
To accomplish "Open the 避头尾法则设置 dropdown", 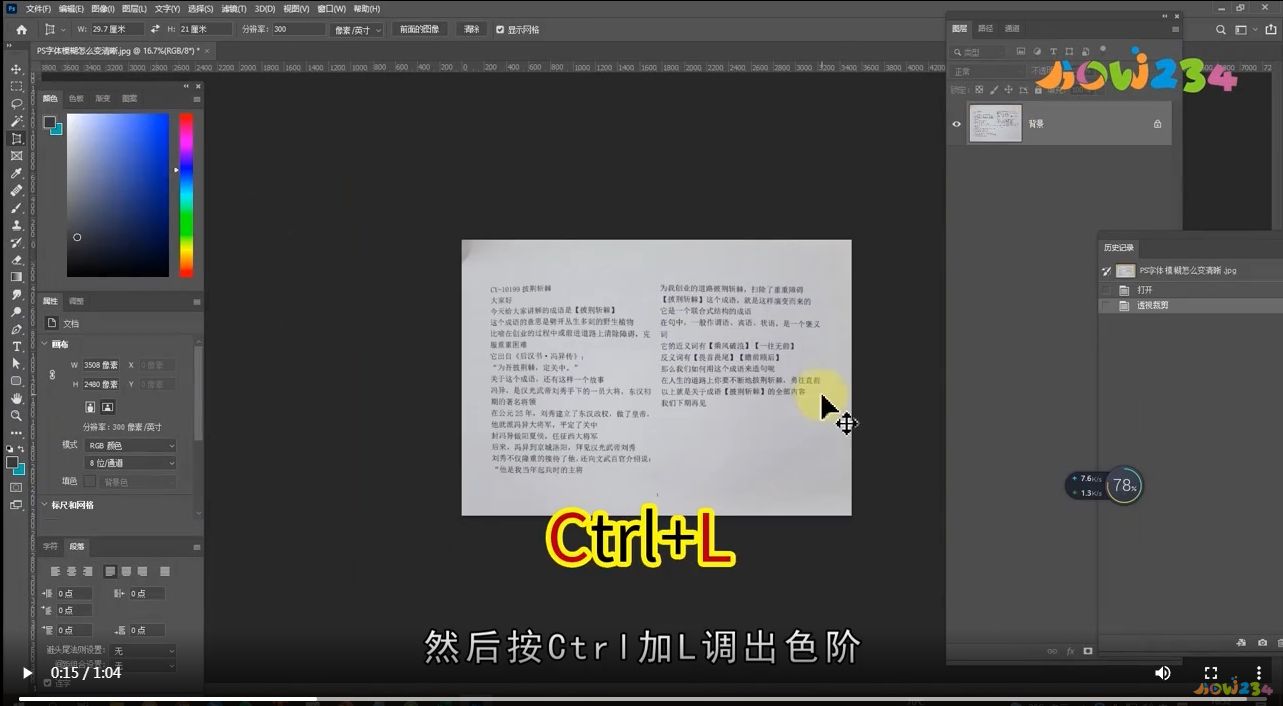I will pyautogui.click(x=143, y=650).
